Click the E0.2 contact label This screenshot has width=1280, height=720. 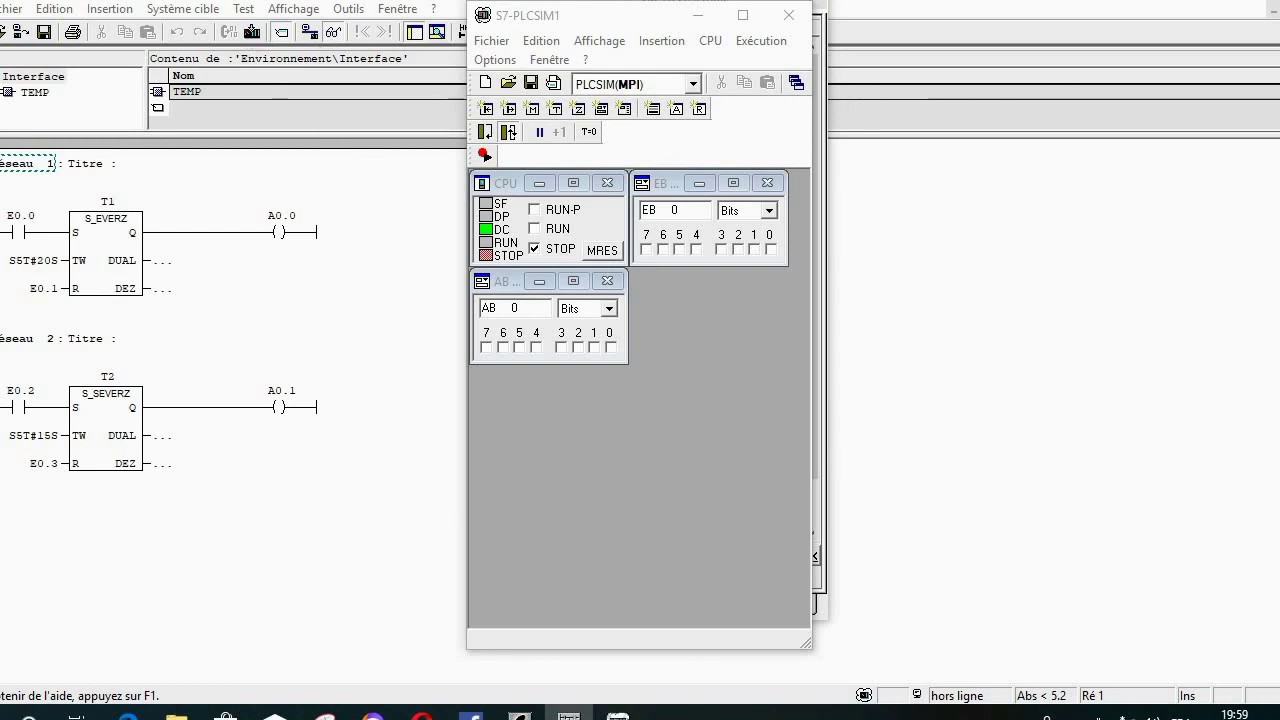[21, 391]
